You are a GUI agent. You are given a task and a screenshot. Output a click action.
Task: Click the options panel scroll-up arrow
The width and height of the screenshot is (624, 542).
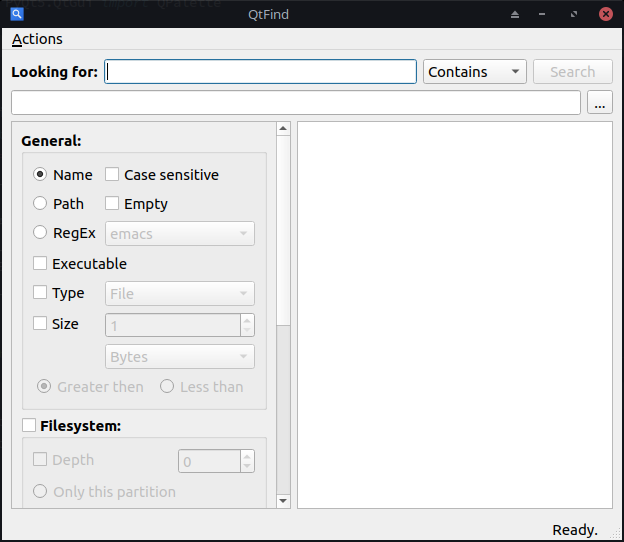[283, 129]
